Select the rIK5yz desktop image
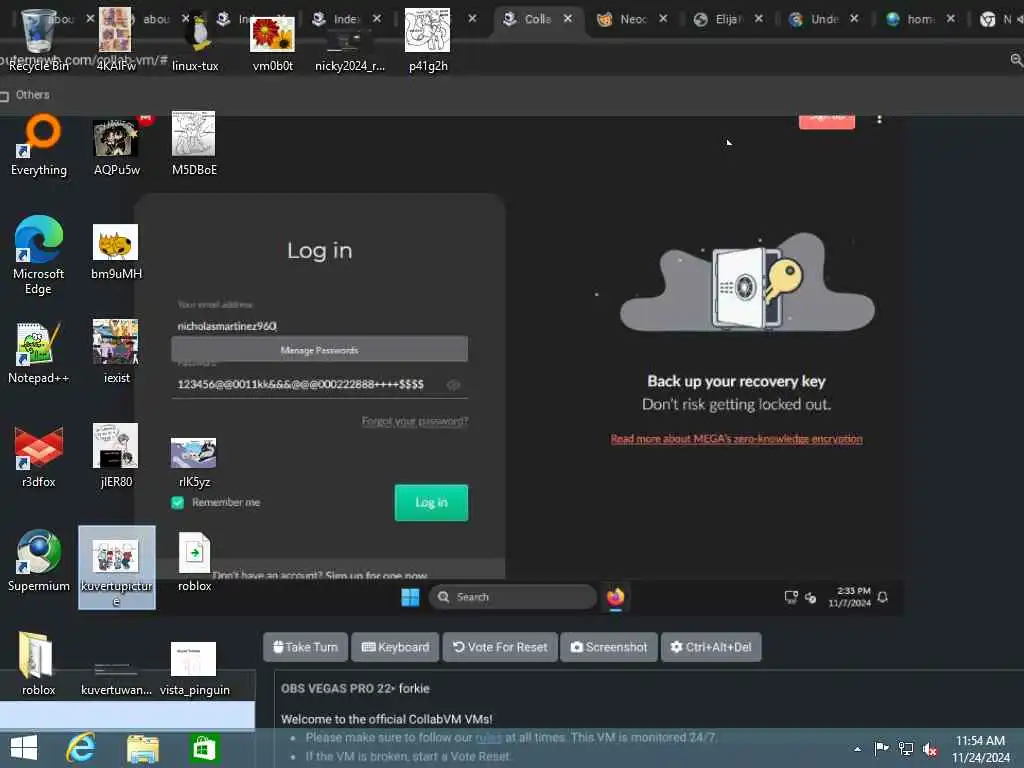The width and height of the screenshot is (1024, 768). [x=194, y=462]
